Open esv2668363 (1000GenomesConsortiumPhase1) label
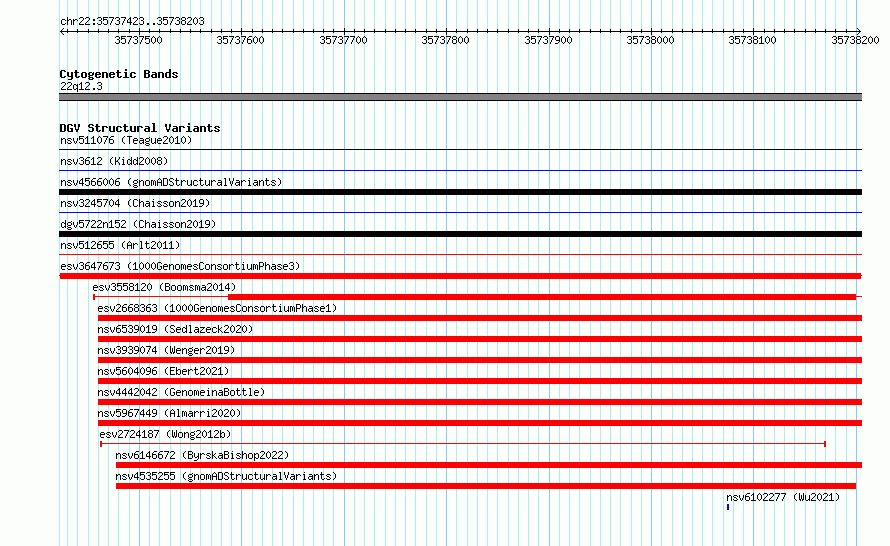Screen dimensions: 890x546 pos(217,308)
